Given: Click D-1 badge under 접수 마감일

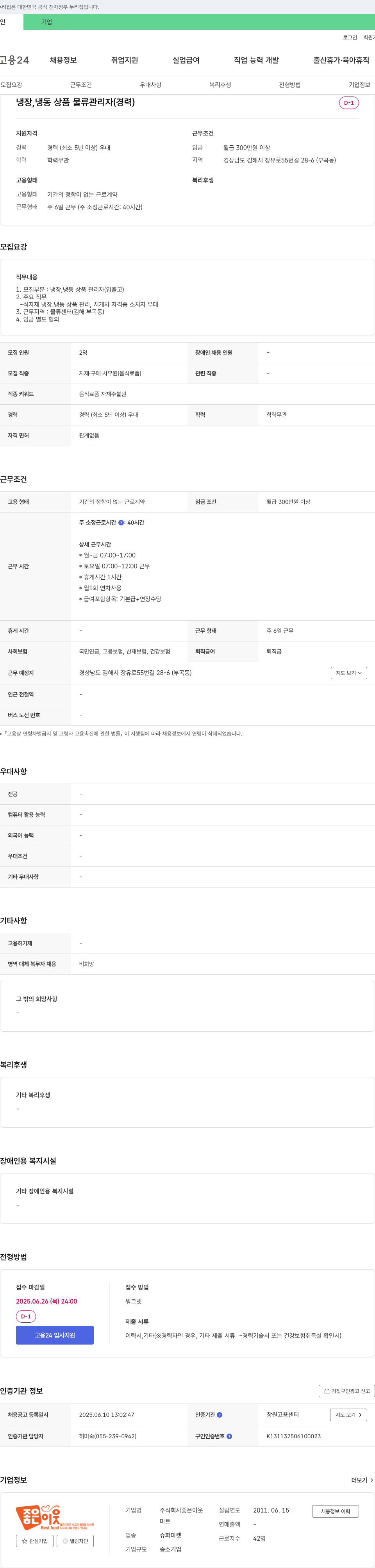Looking at the screenshot, I should point(25,1316).
